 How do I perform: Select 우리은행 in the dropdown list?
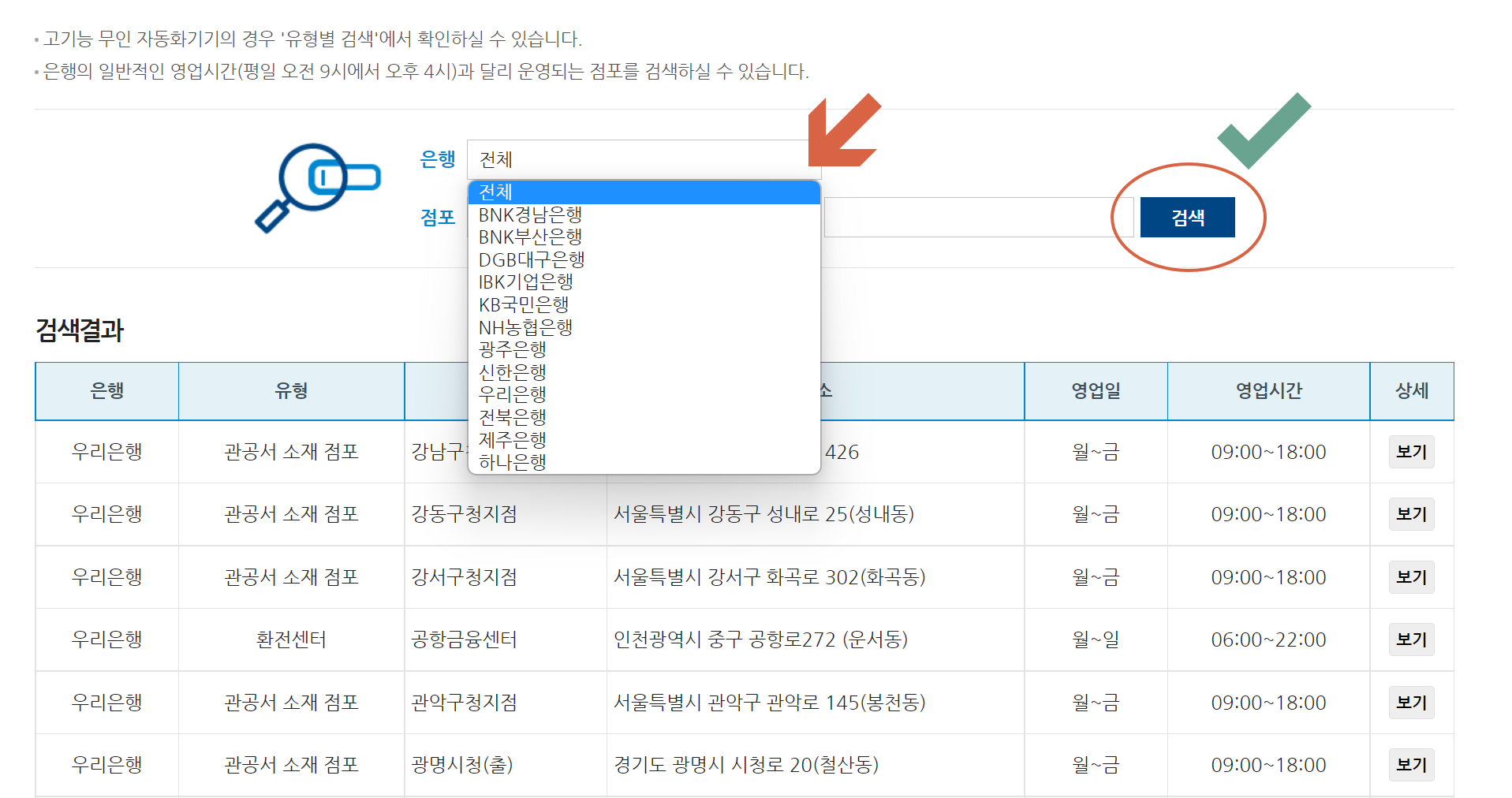(644, 394)
